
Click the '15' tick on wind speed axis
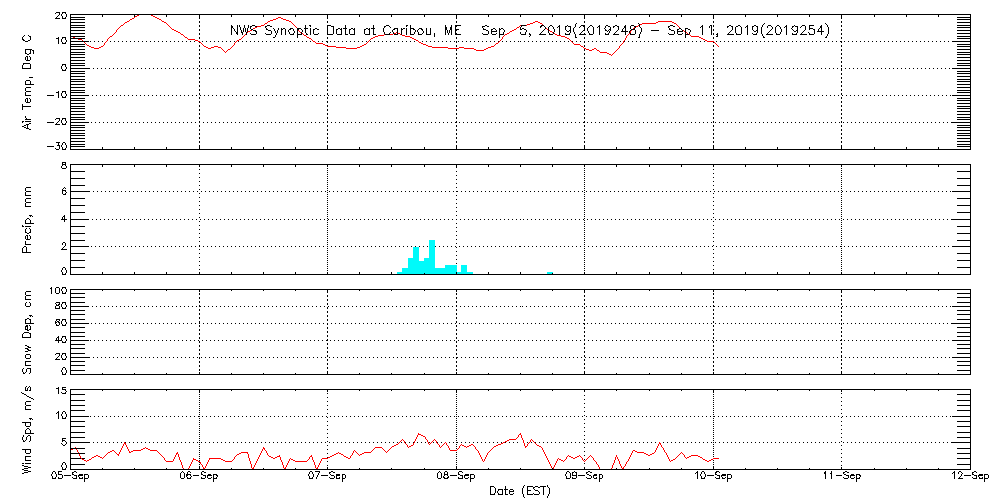(61, 391)
